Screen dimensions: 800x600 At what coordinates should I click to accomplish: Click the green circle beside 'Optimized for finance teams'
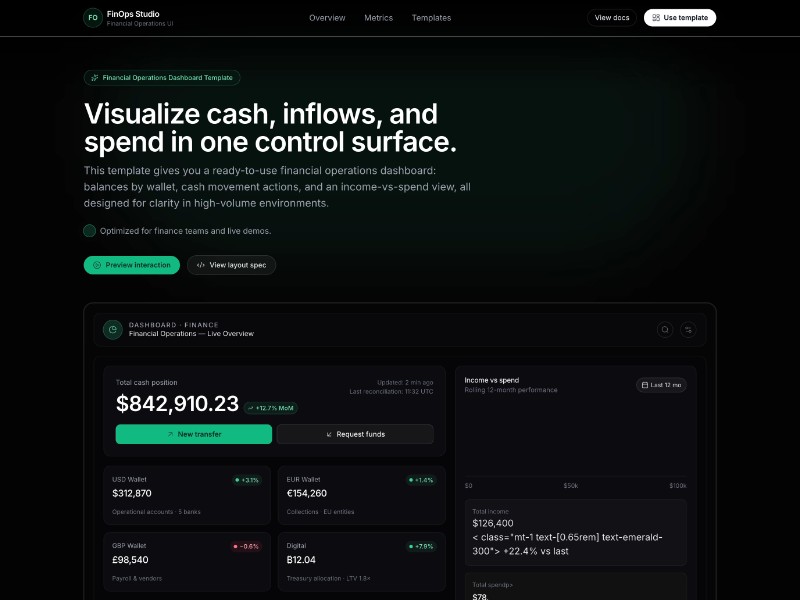90,231
